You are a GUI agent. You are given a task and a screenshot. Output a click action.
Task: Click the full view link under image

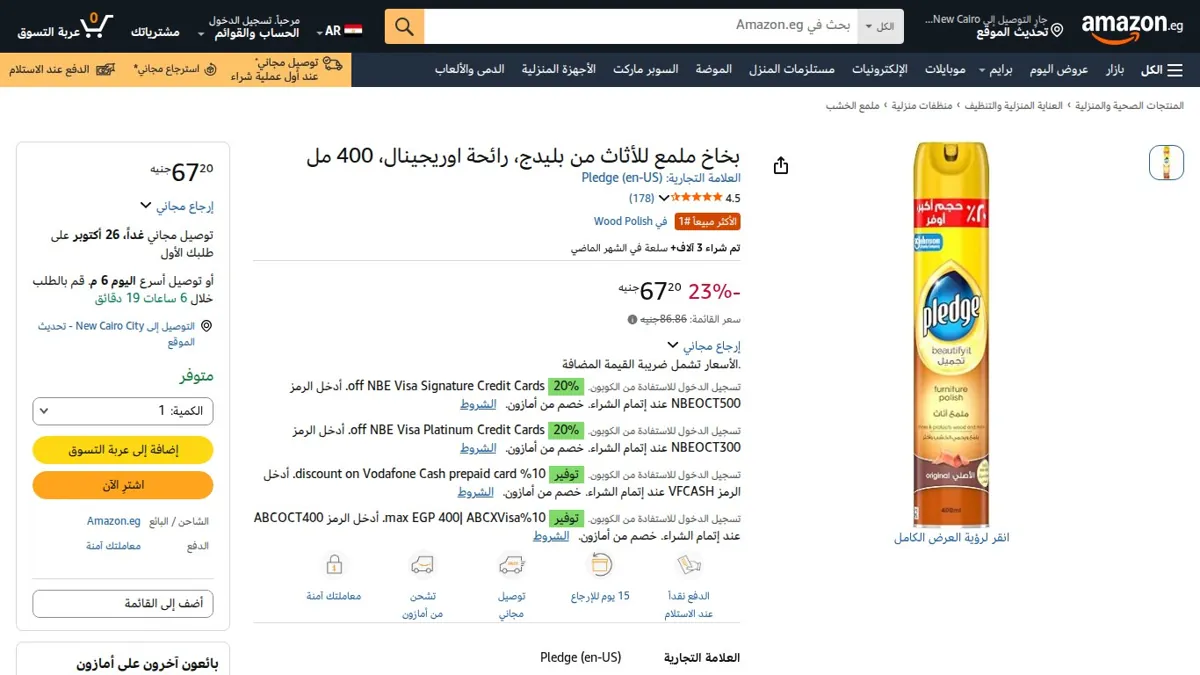coord(952,538)
